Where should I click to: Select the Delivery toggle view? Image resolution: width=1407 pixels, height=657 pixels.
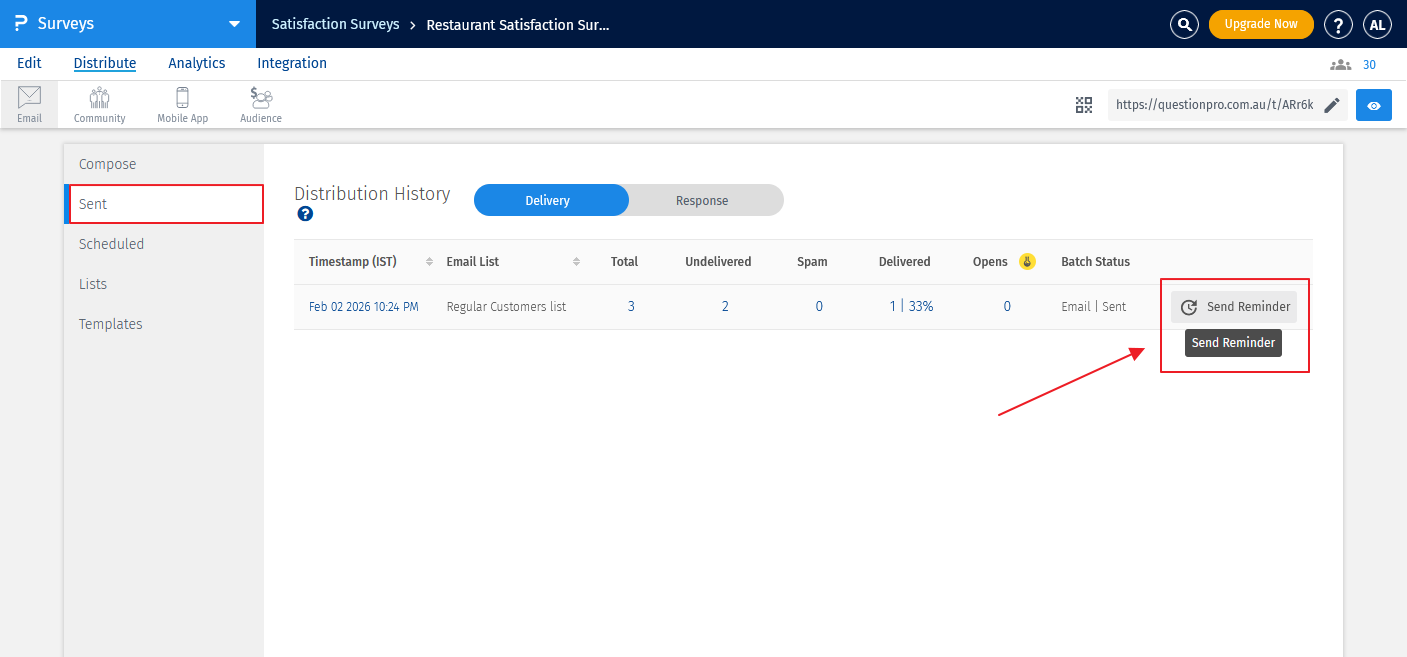point(548,200)
